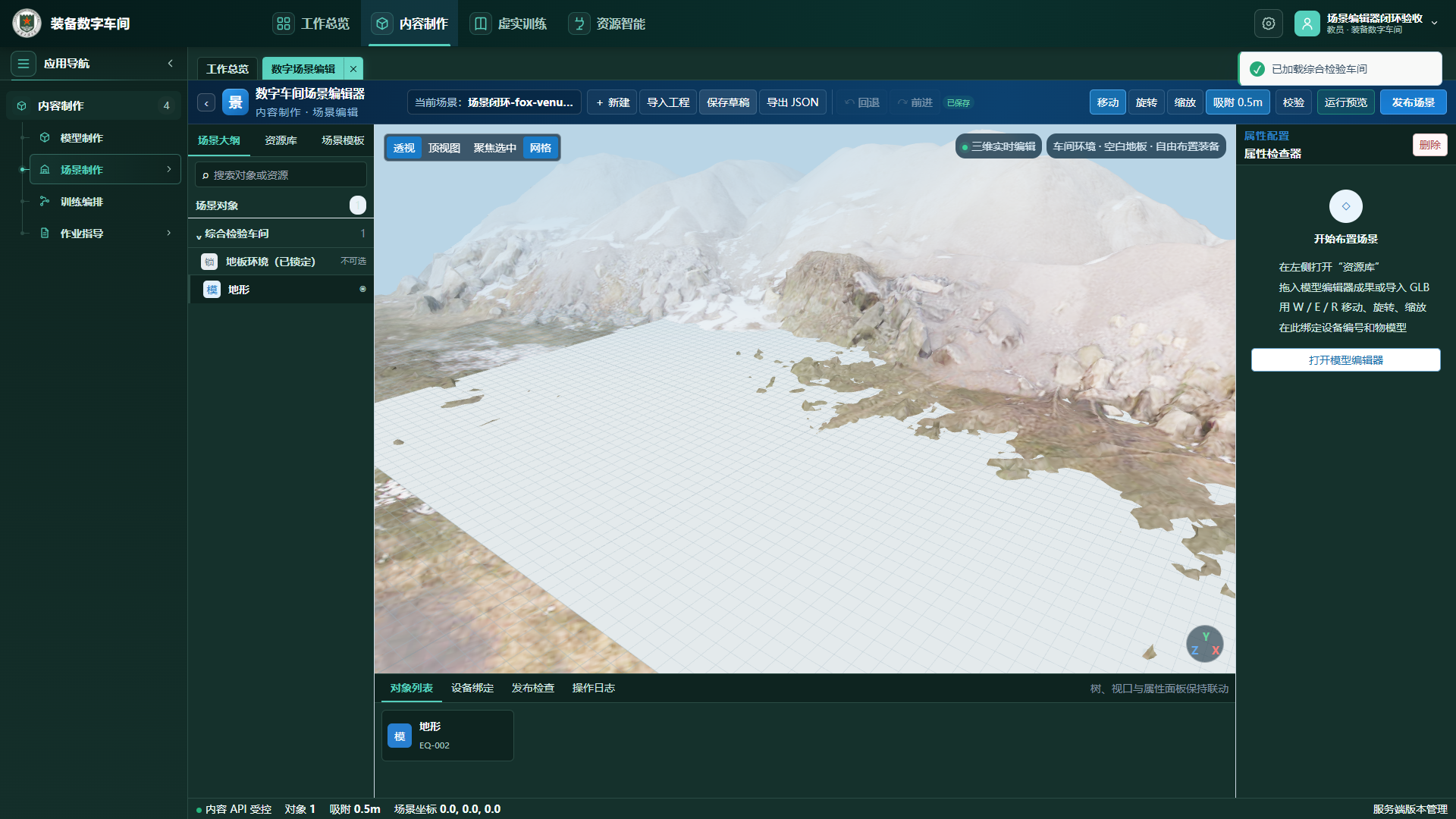The height and width of the screenshot is (819, 1456).
Task: Switch to the 操作日志 tab
Action: coord(594,689)
